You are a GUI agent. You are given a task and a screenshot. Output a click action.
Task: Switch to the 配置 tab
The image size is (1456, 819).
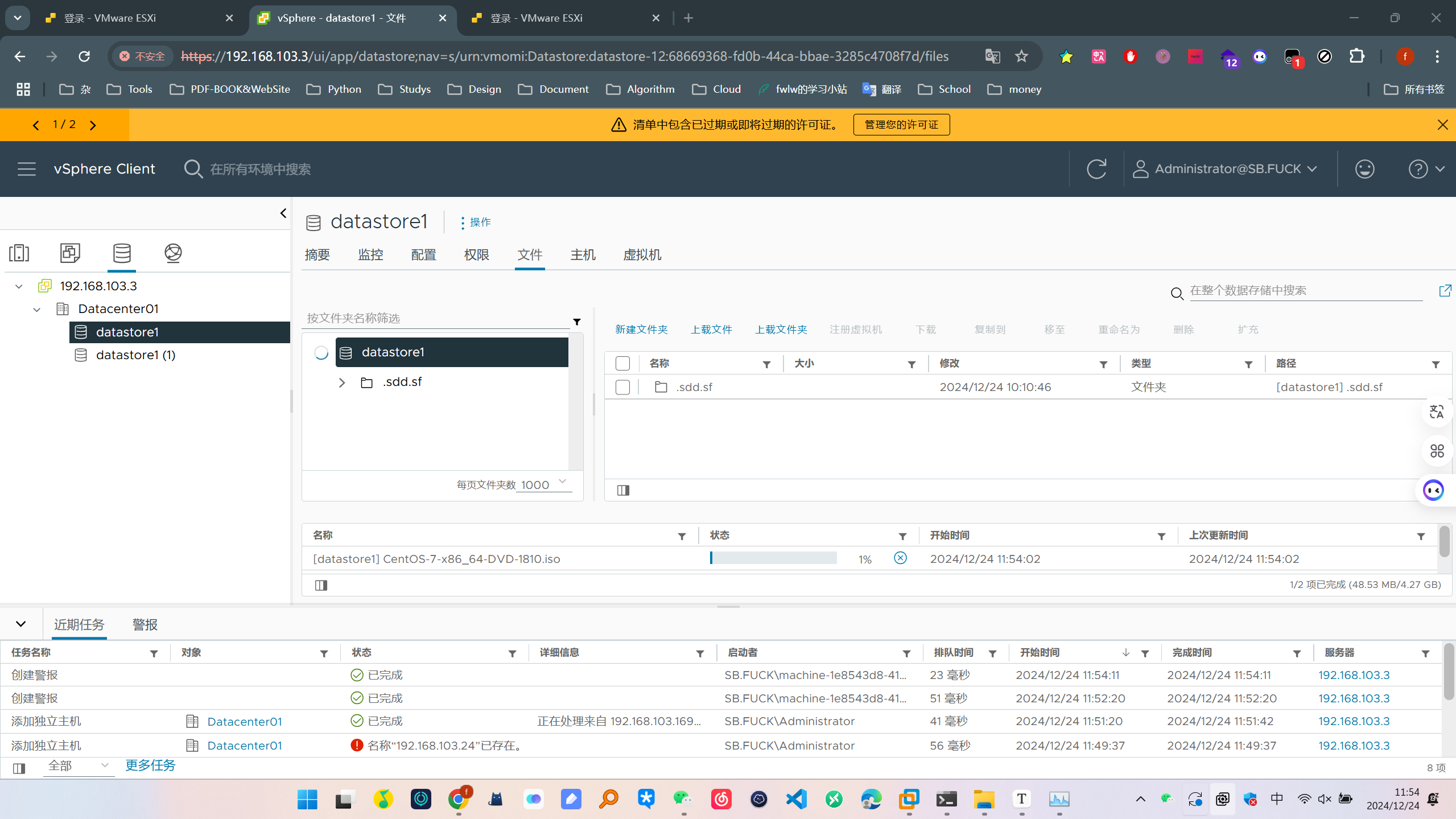[x=423, y=255]
